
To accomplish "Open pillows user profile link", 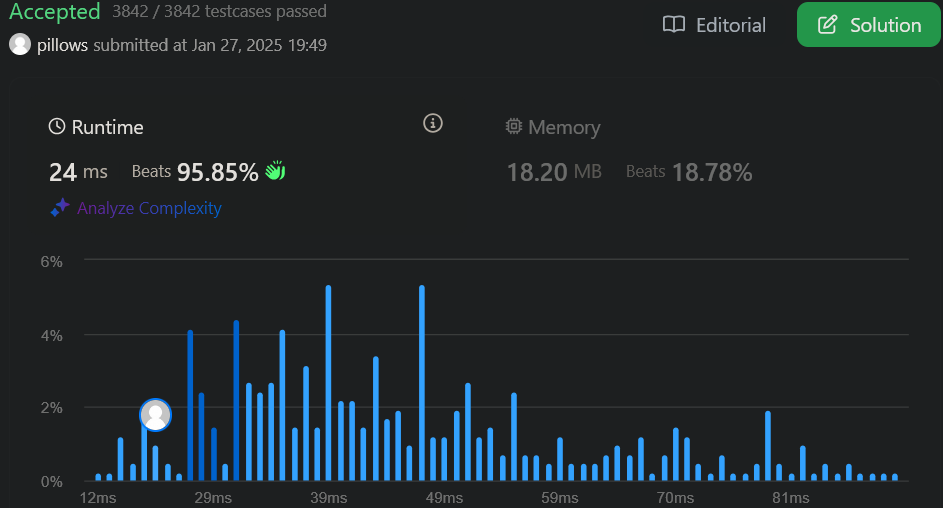I will [62, 45].
